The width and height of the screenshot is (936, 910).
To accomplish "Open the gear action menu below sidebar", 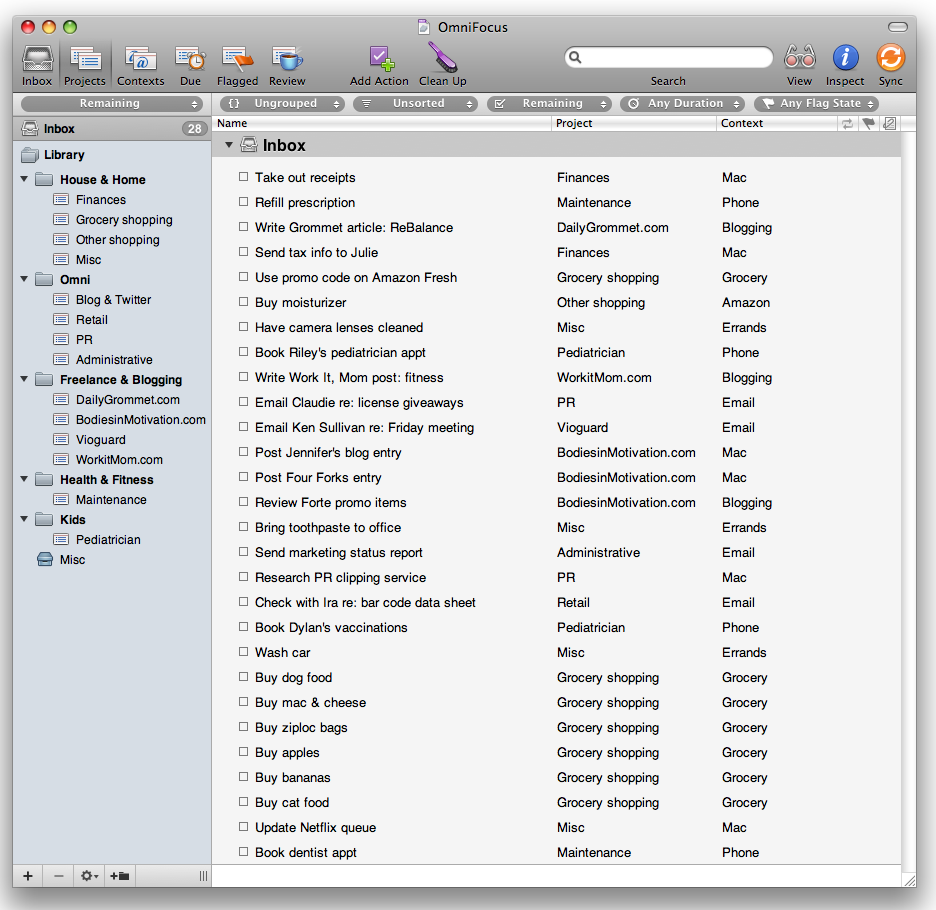I will (90, 875).
